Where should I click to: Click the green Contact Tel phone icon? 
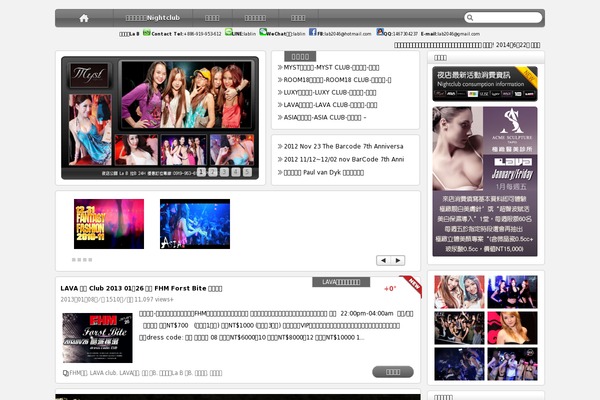click(x=147, y=33)
